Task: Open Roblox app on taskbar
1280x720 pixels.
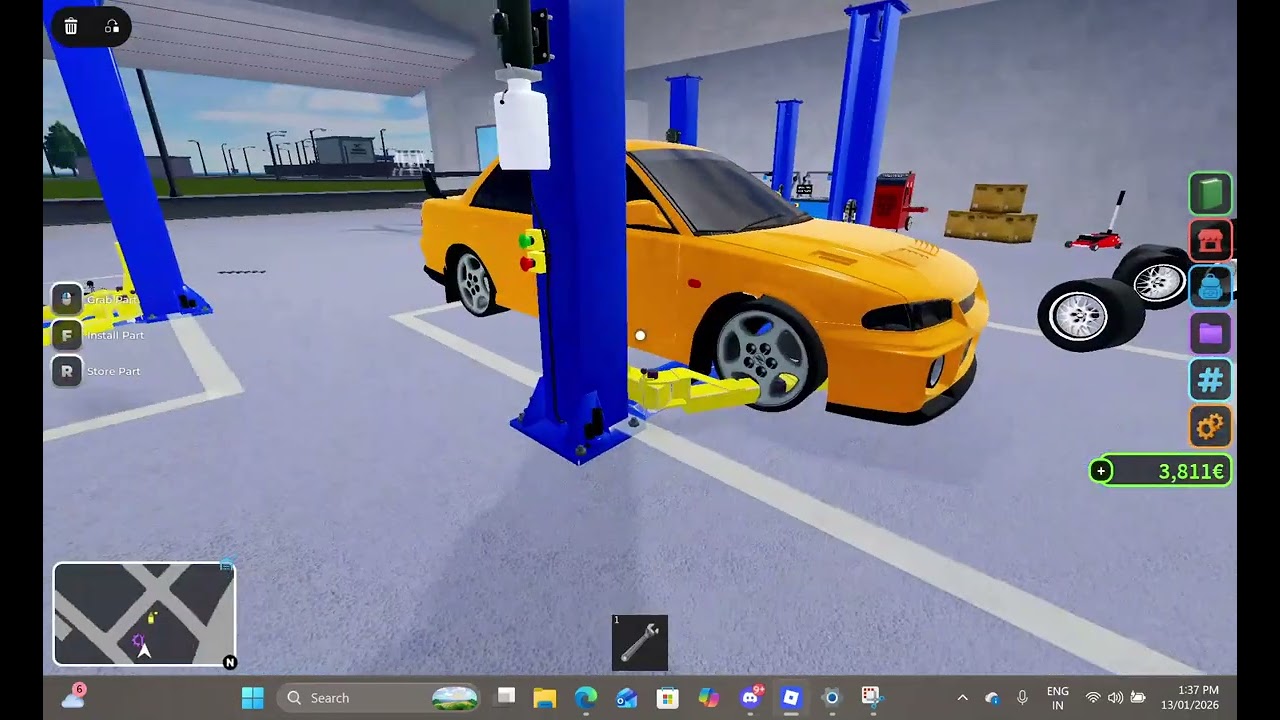Action: [791, 698]
